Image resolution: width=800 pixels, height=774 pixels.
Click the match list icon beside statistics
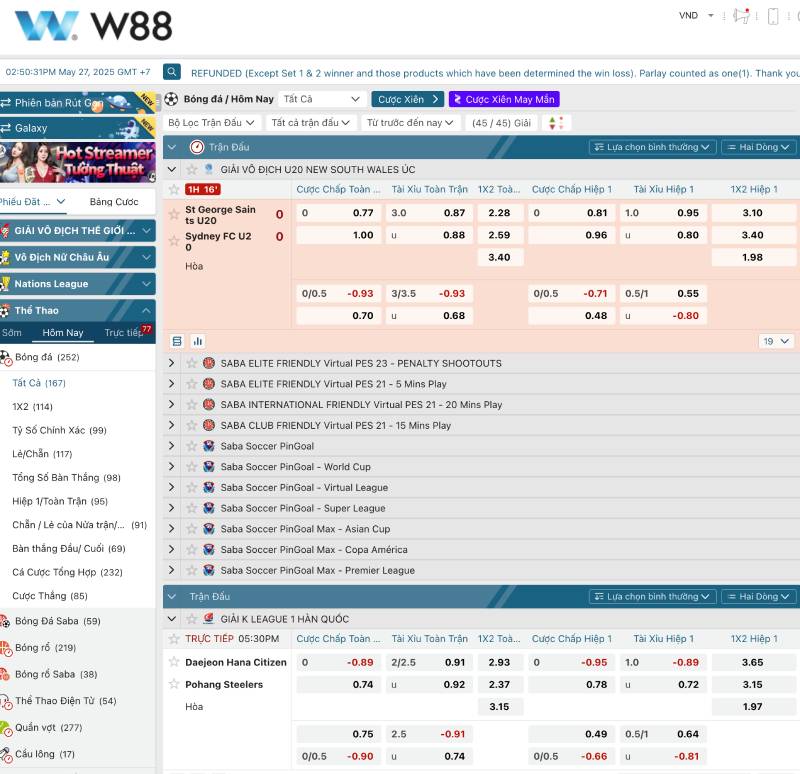[177, 341]
